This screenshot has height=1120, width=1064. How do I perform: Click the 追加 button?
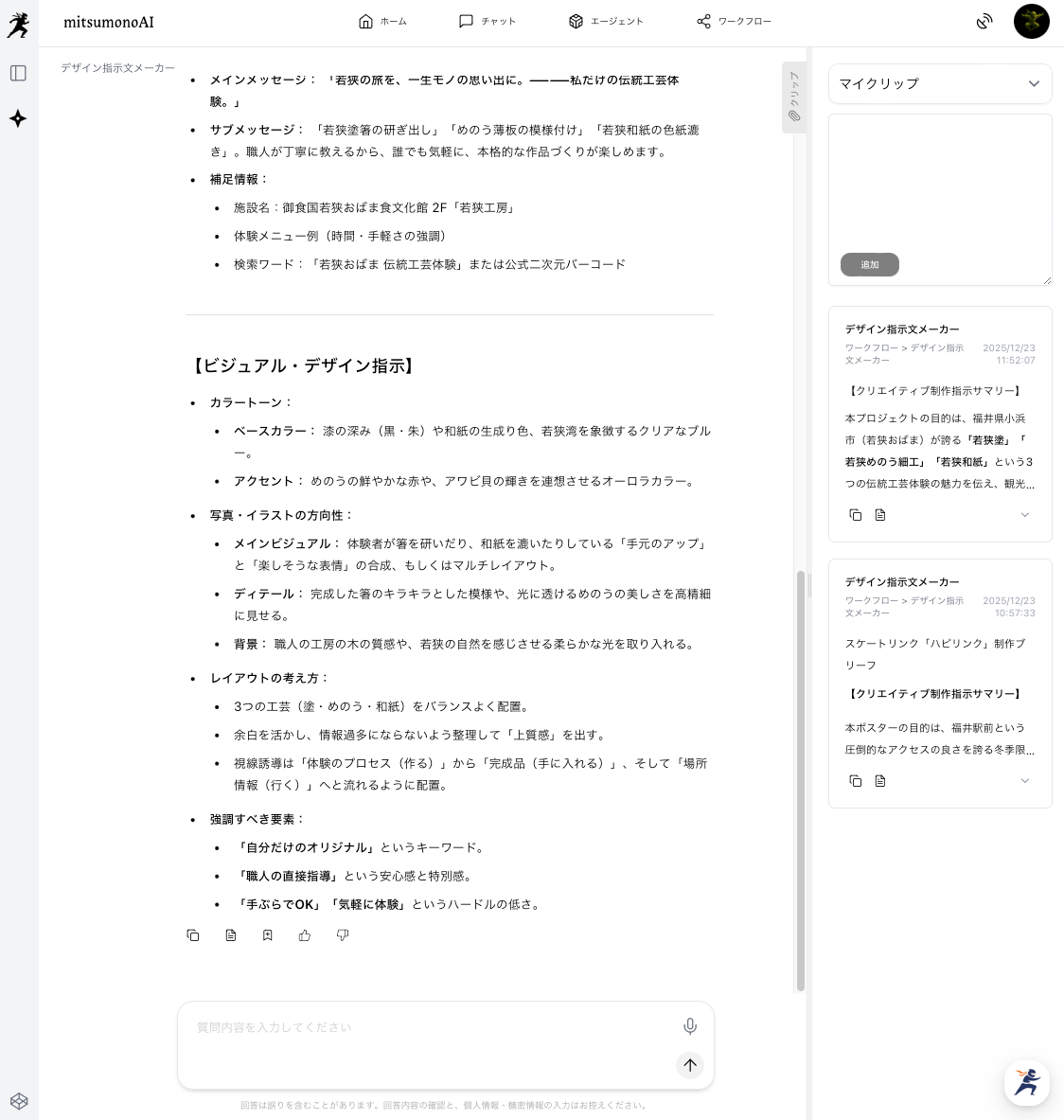tap(869, 265)
